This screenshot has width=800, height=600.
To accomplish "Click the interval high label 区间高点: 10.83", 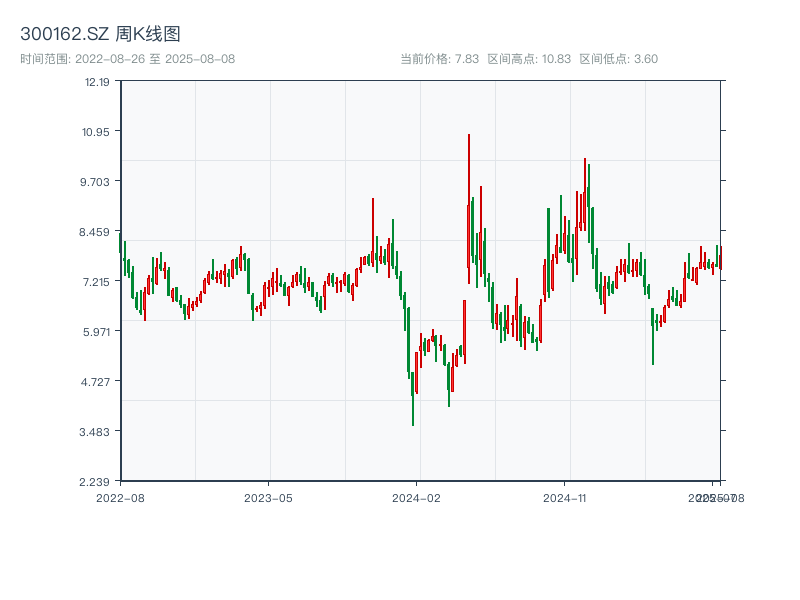I will [x=529, y=59].
